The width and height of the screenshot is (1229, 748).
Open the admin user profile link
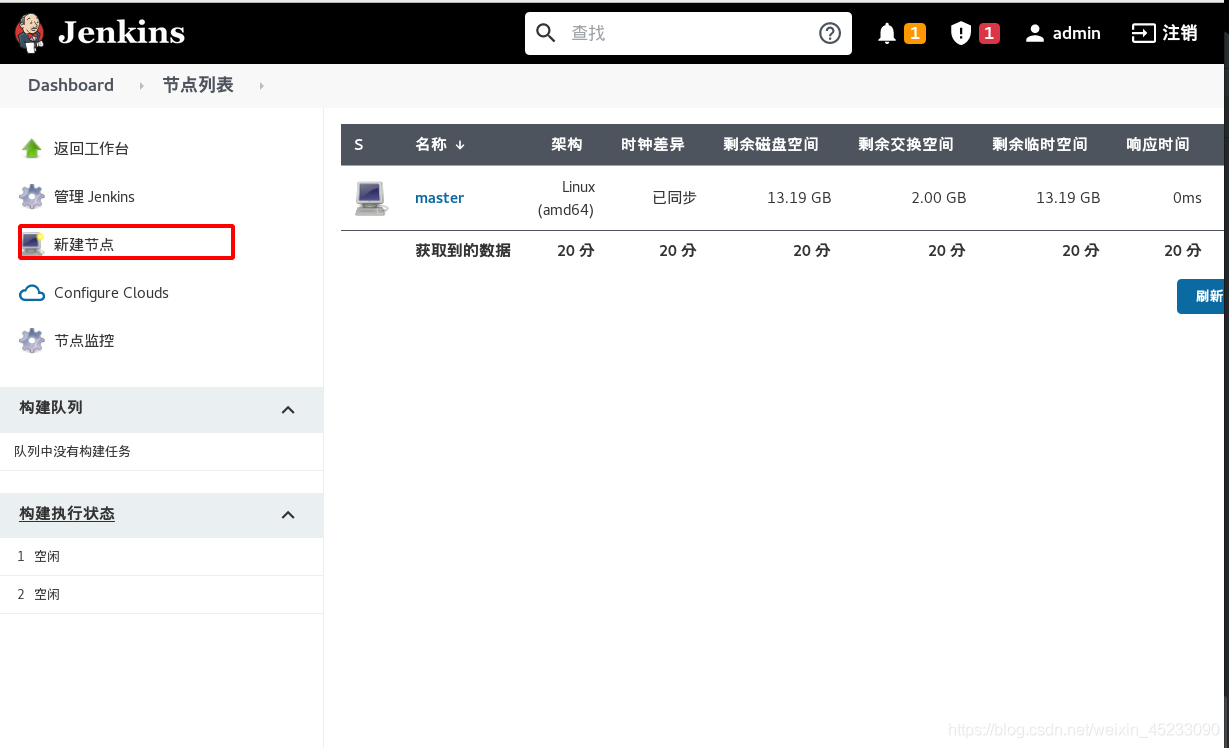coord(1077,33)
